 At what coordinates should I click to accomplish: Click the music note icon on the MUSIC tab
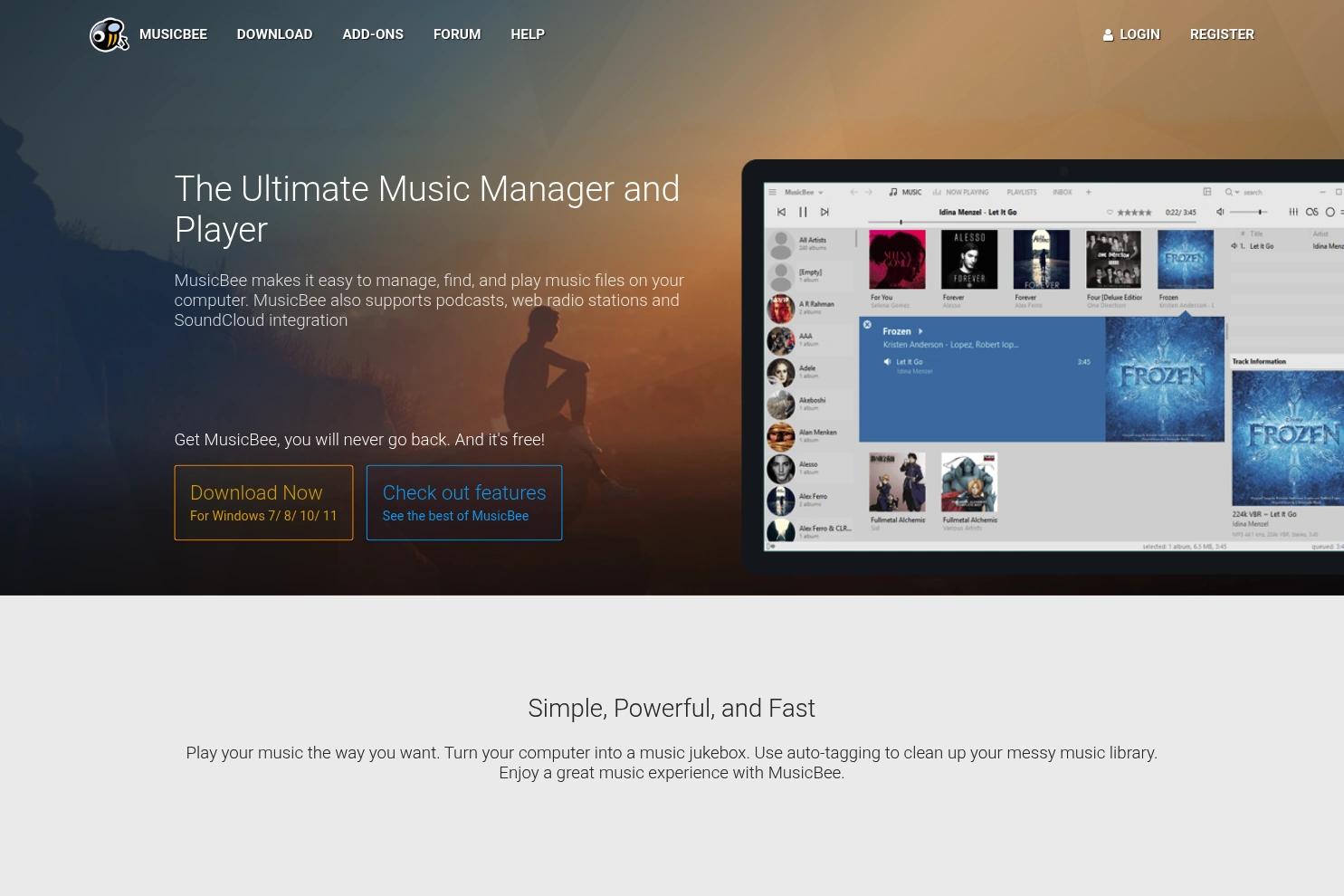tap(893, 192)
